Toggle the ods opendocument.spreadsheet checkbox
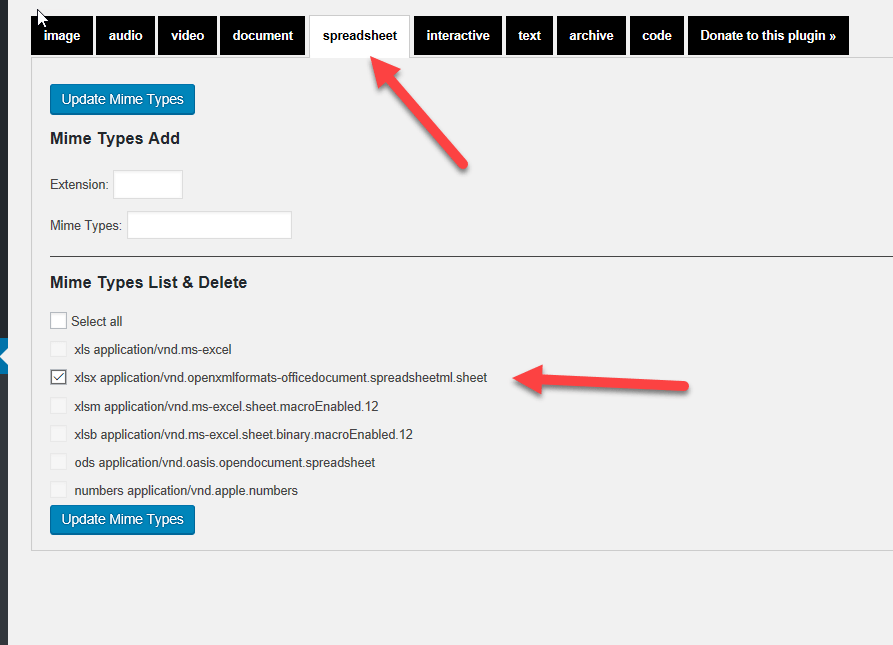This screenshot has width=893, height=645. coord(59,462)
